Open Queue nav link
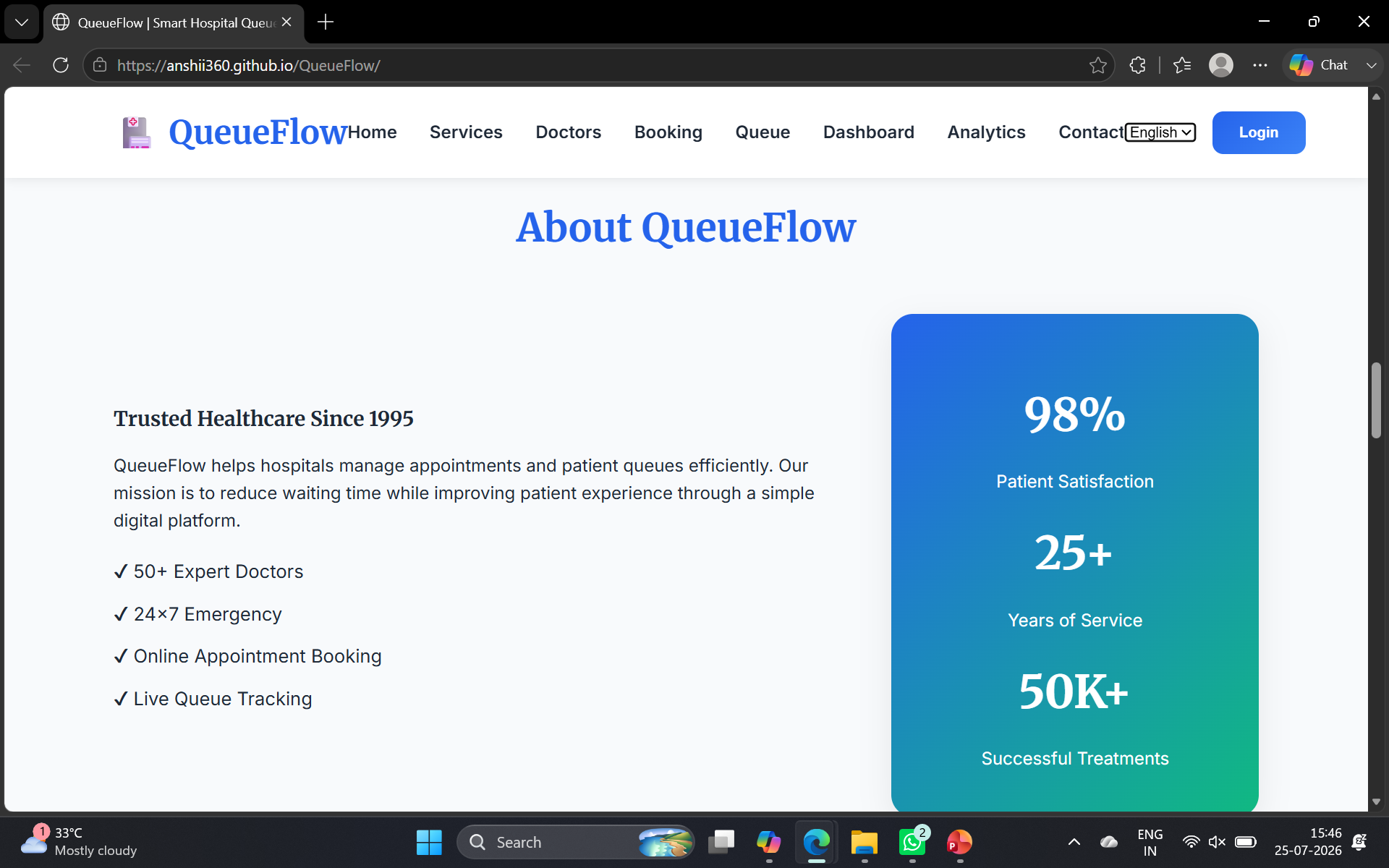Image resolution: width=1389 pixels, height=868 pixels. (763, 132)
